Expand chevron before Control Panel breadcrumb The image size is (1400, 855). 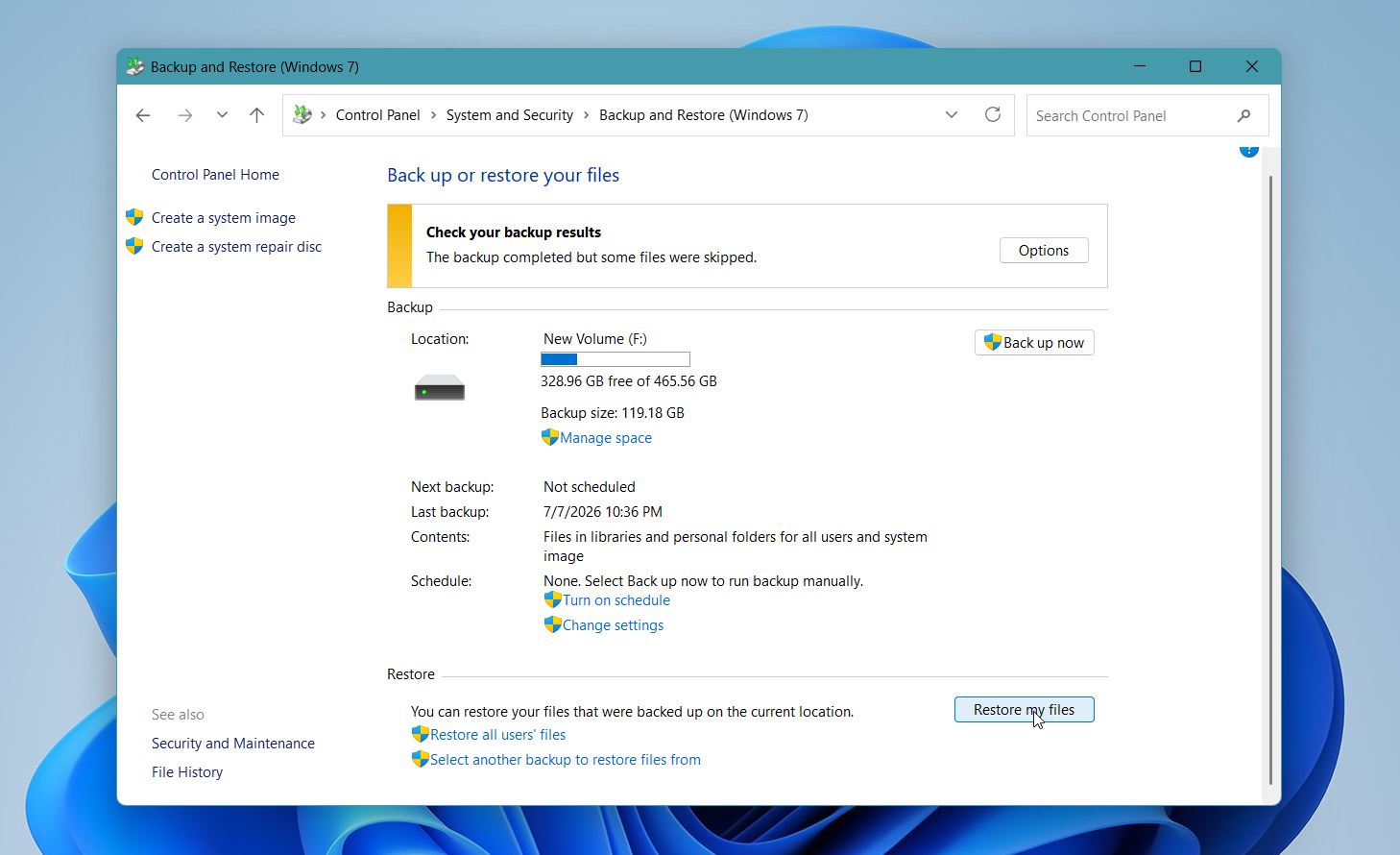pyautogui.click(x=323, y=115)
